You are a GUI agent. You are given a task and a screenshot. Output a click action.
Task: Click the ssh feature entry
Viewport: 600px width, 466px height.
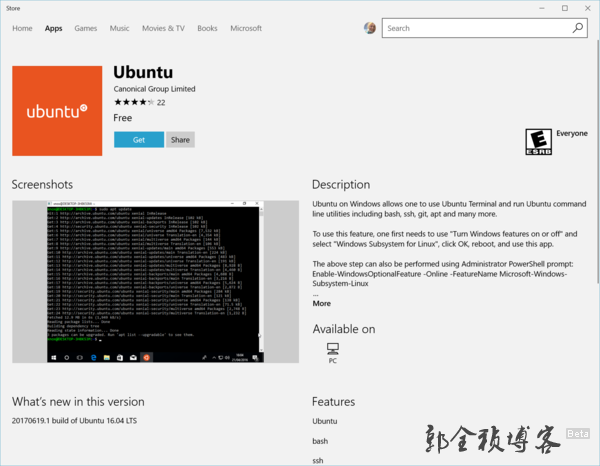tap(318, 461)
